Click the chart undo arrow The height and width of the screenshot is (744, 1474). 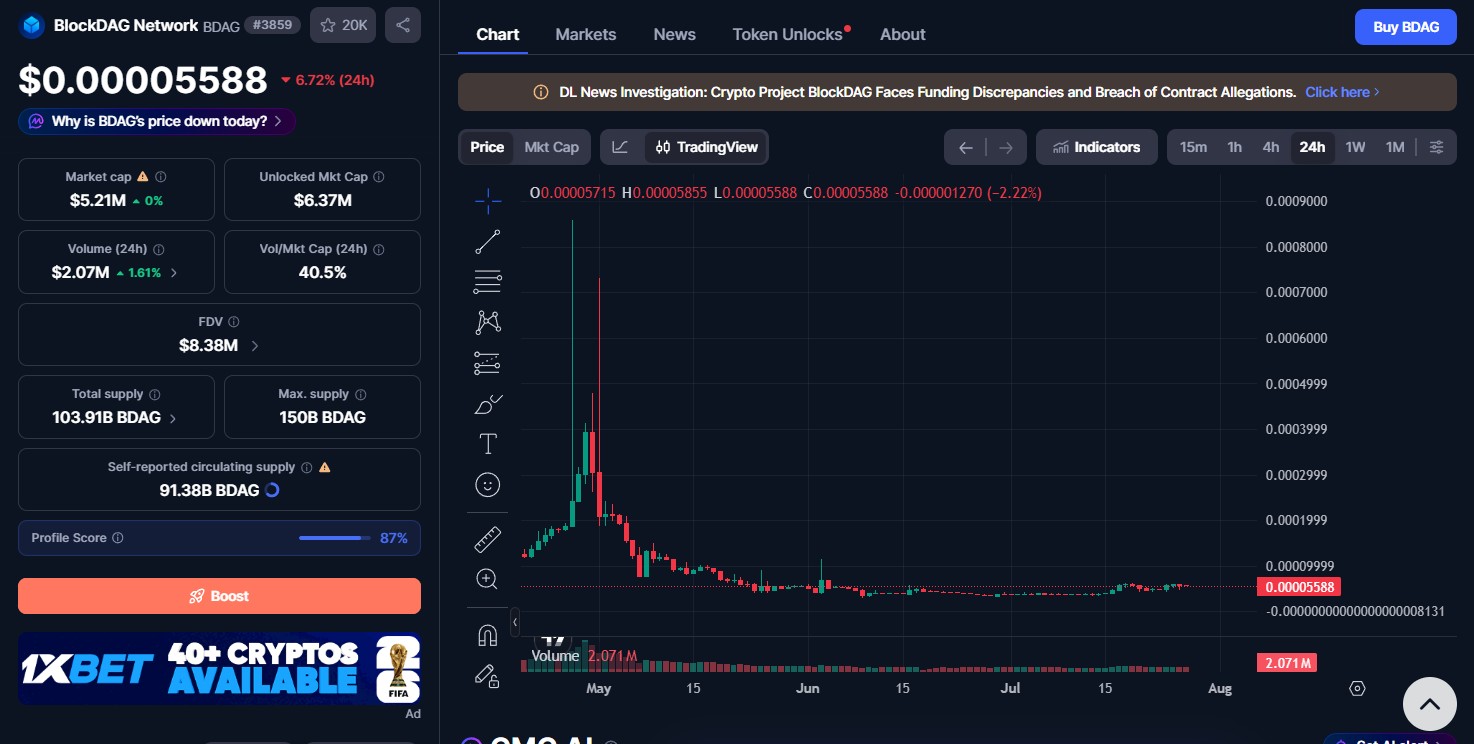pos(965,147)
